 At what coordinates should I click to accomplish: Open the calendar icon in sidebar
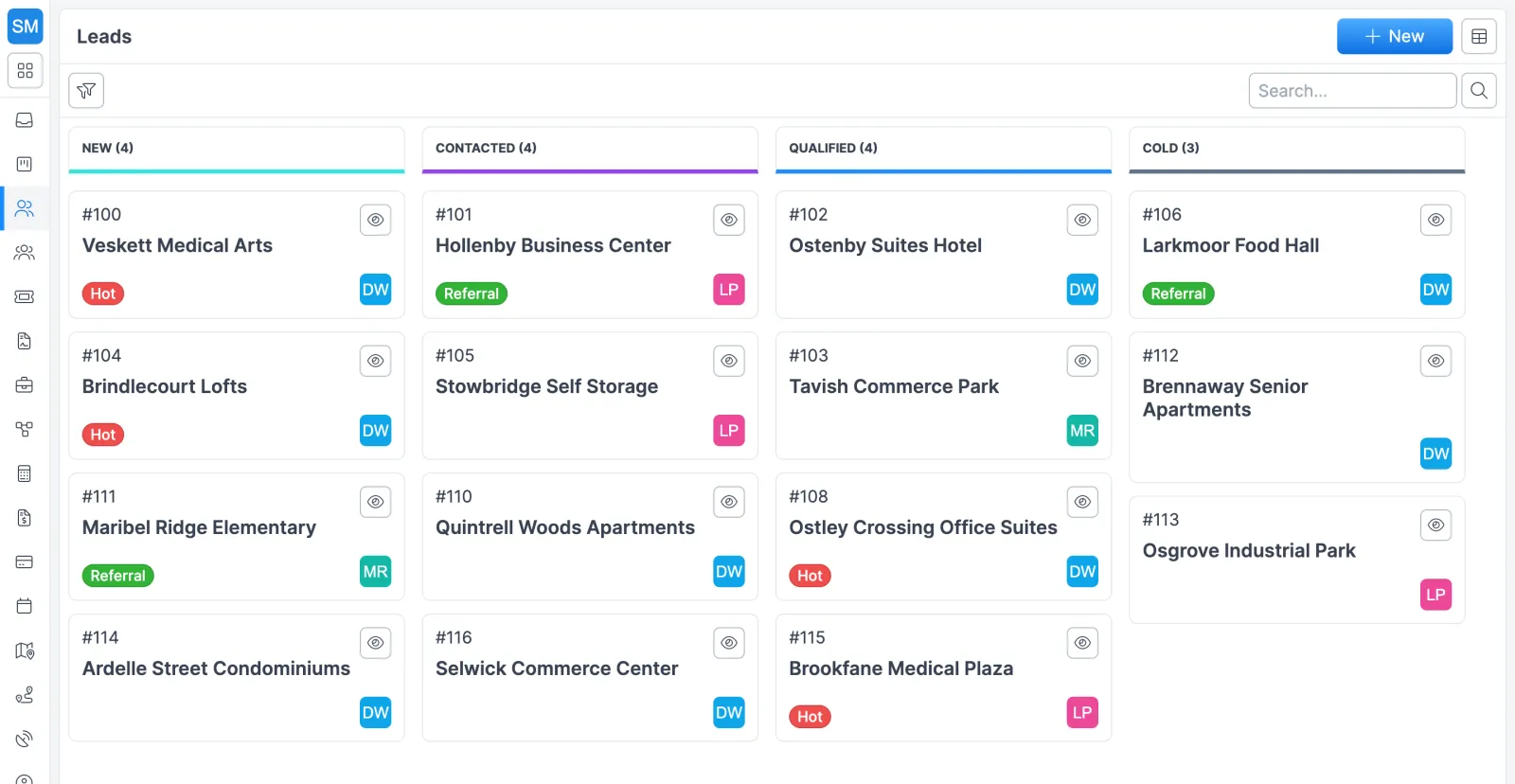(x=25, y=606)
